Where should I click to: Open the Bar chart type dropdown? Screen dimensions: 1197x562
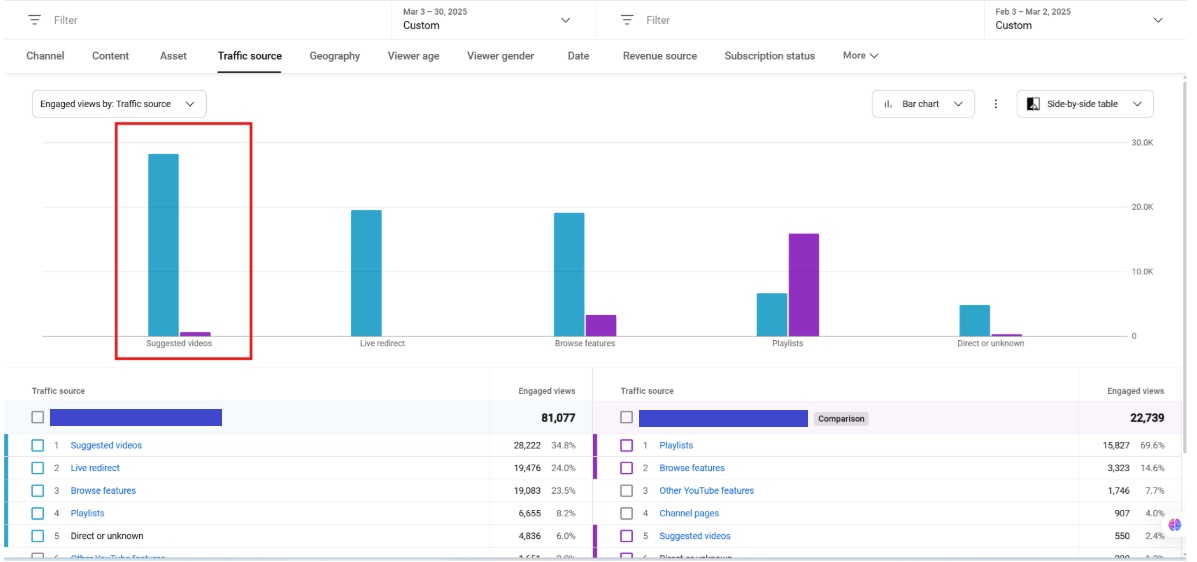tap(923, 104)
